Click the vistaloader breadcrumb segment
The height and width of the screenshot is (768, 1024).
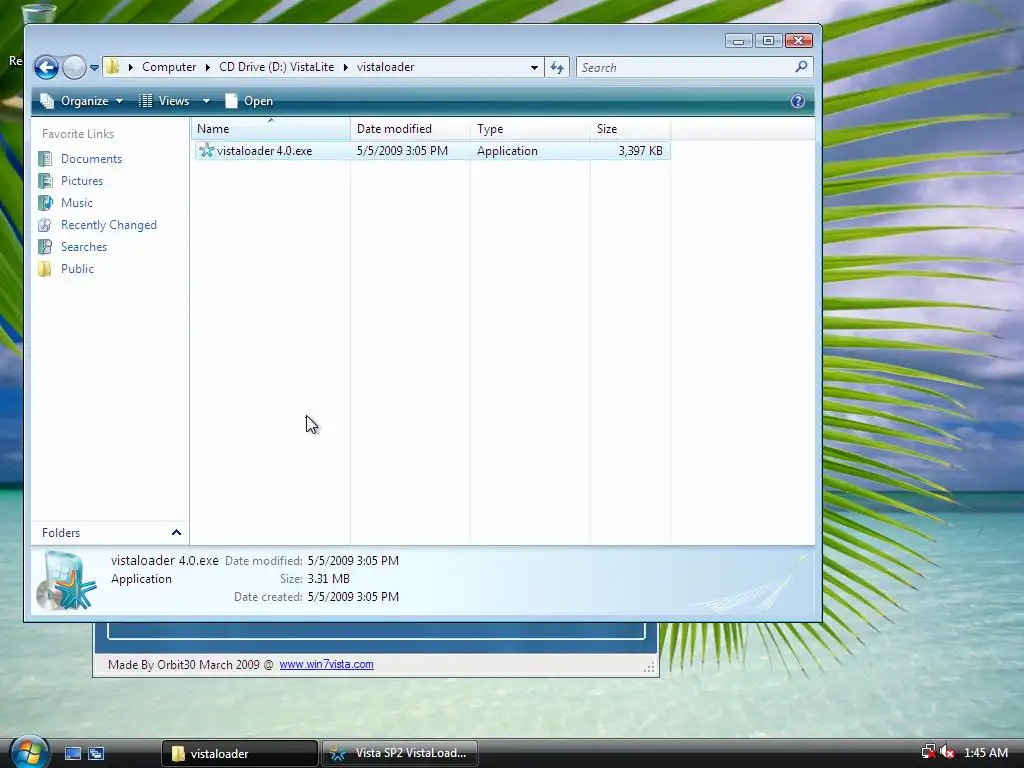[x=385, y=67]
